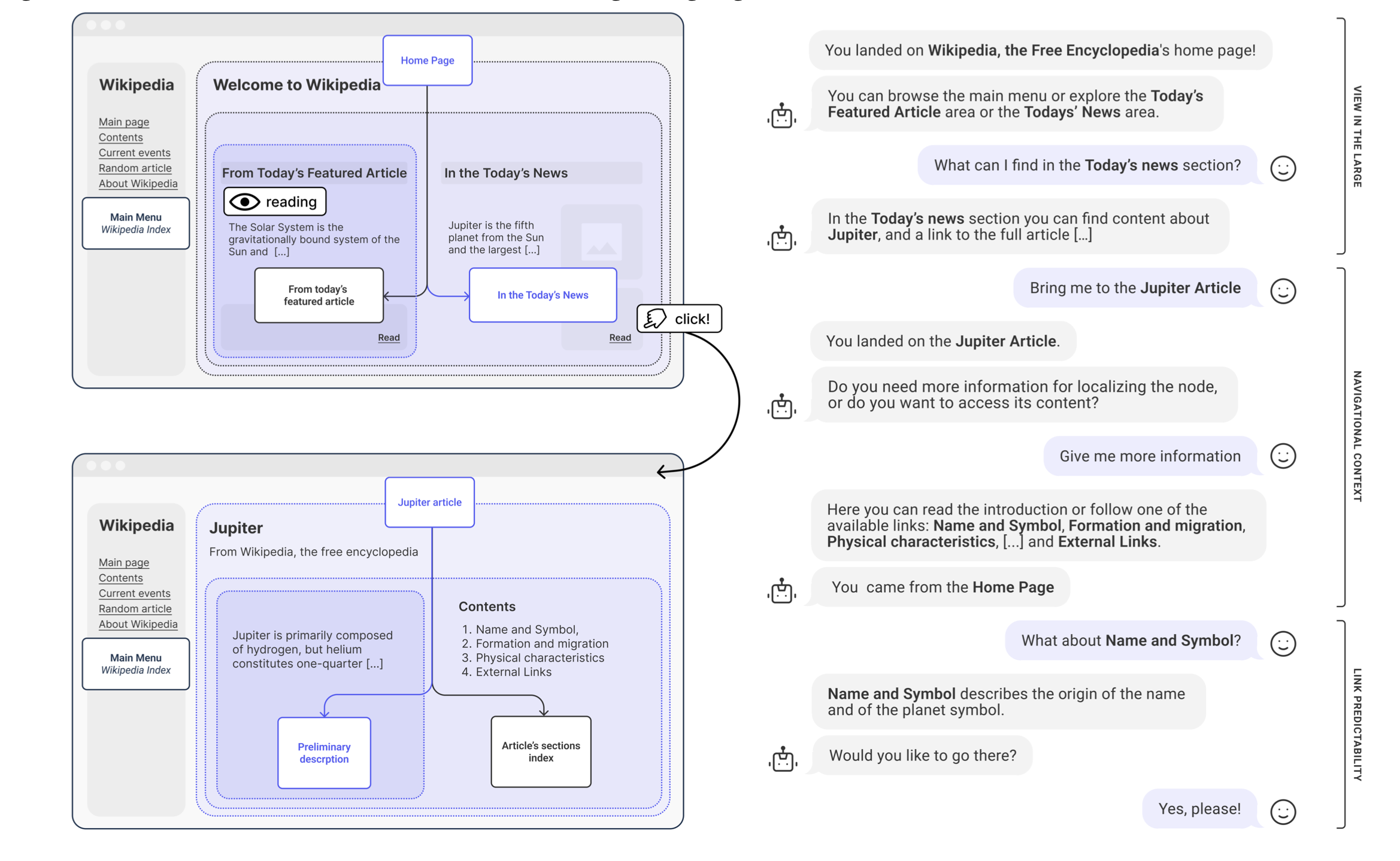Click the LINK PREDICTABILITY vertical label
Viewport: 1400px width, 861px height.
pyautogui.click(x=1357, y=724)
